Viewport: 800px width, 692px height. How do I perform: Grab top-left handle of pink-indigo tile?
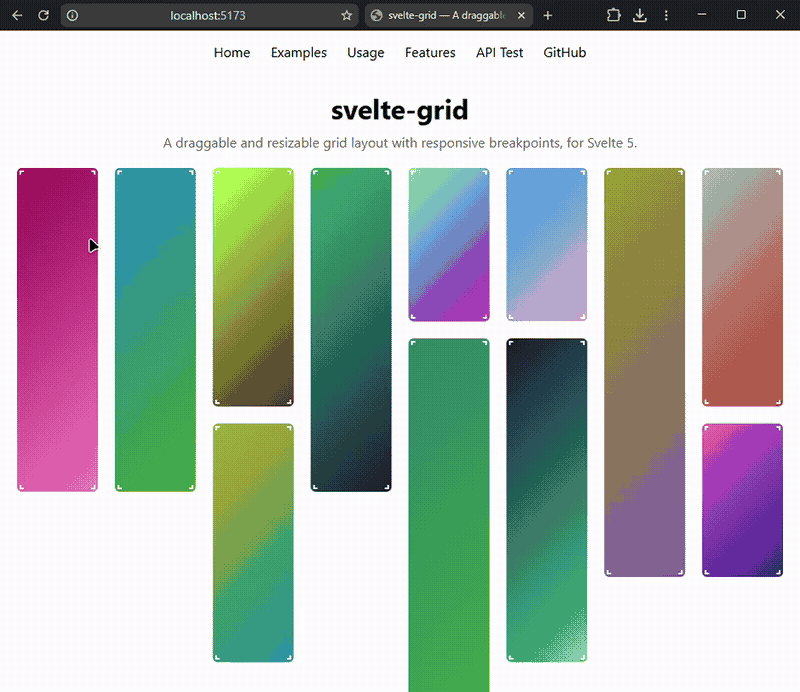coord(707,428)
